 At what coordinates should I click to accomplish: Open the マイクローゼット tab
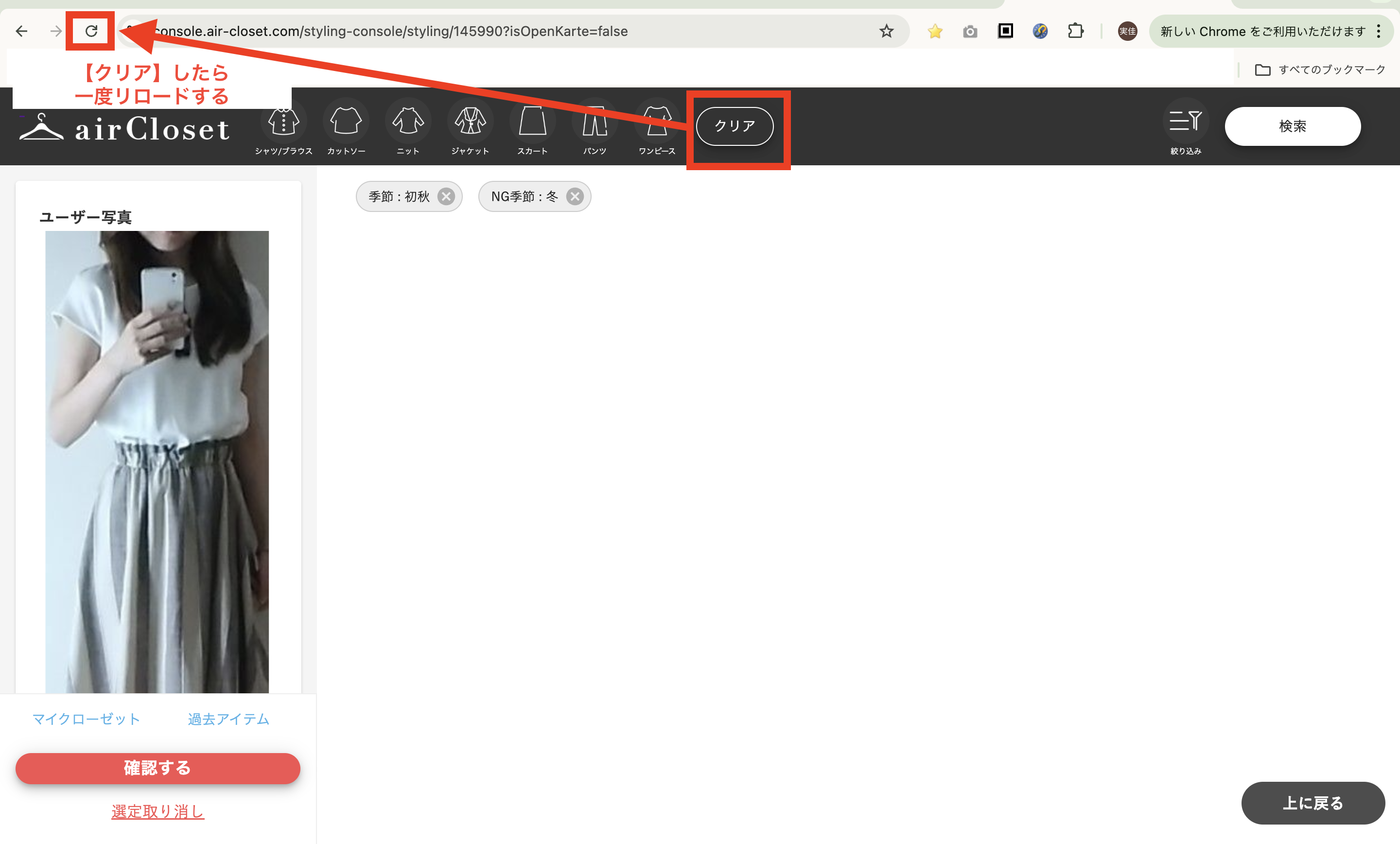tap(86, 719)
